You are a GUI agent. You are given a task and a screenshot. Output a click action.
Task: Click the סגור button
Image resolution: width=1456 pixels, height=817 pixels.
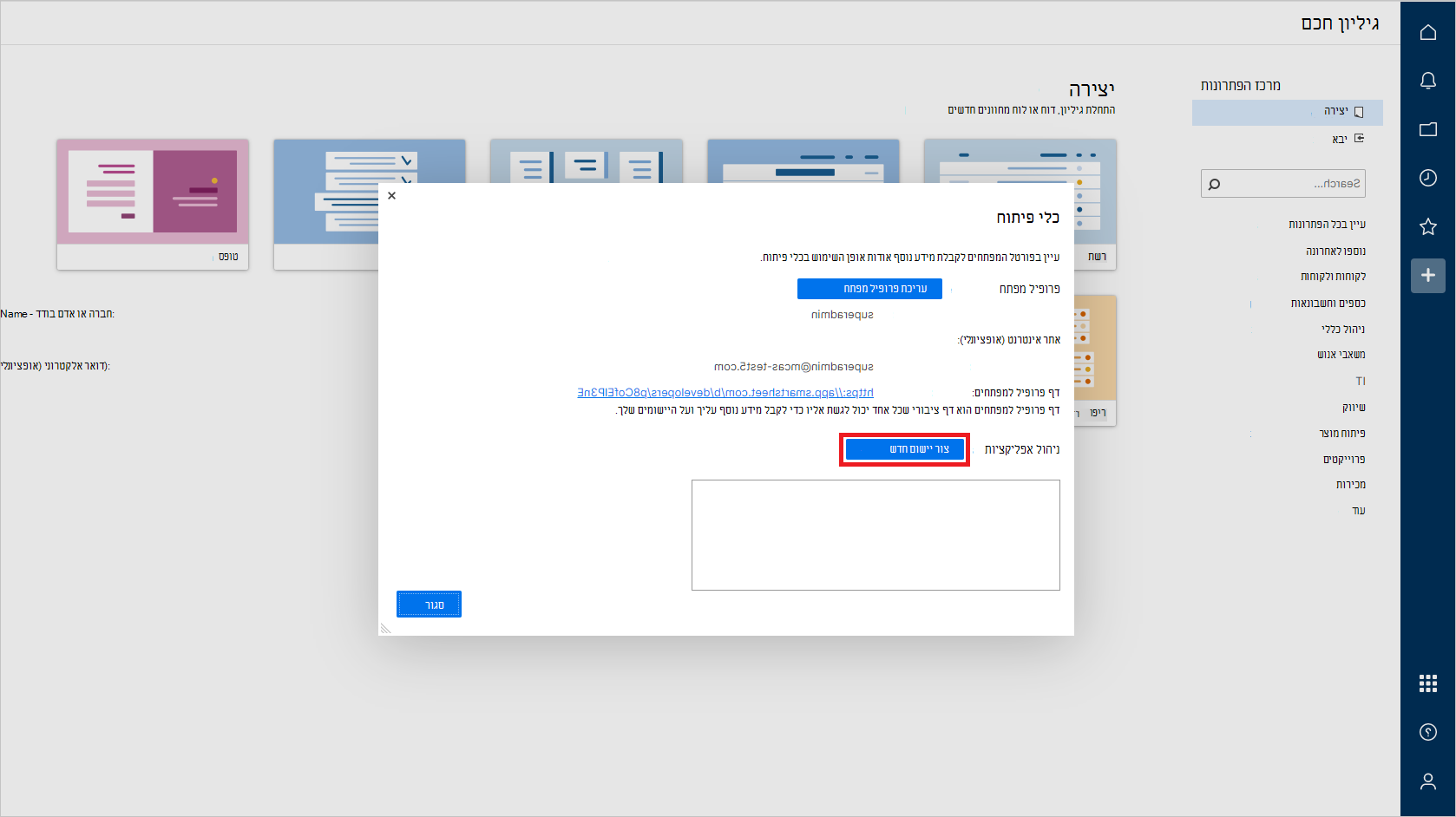(x=429, y=605)
